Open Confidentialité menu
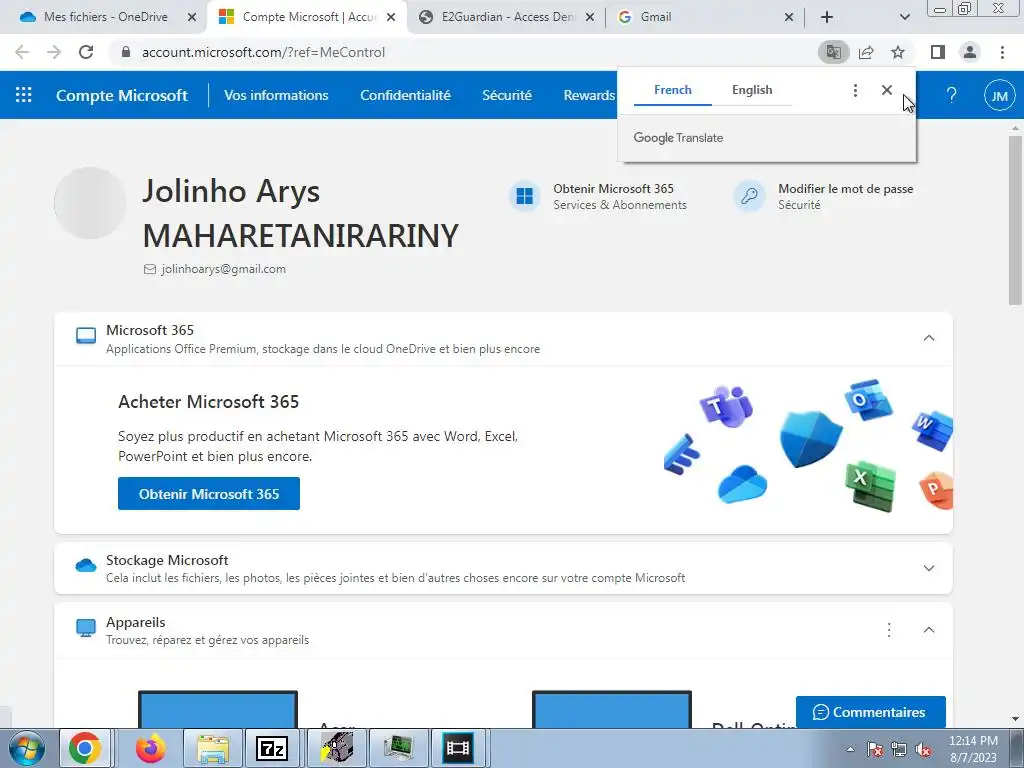 [x=406, y=95]
